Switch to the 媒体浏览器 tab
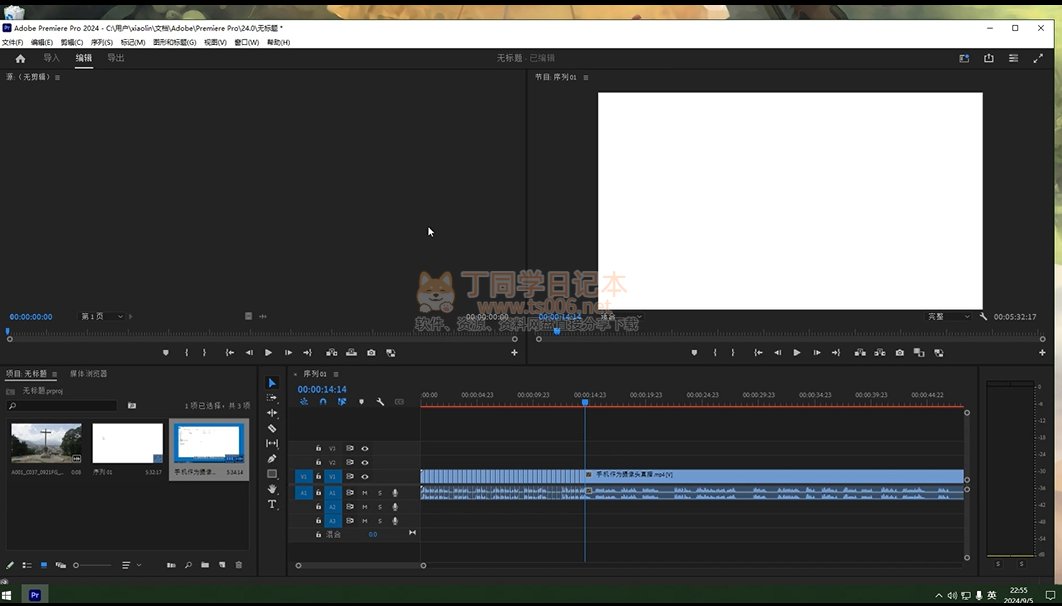This screenshot has height=606, width=1062. pos(88,374)
